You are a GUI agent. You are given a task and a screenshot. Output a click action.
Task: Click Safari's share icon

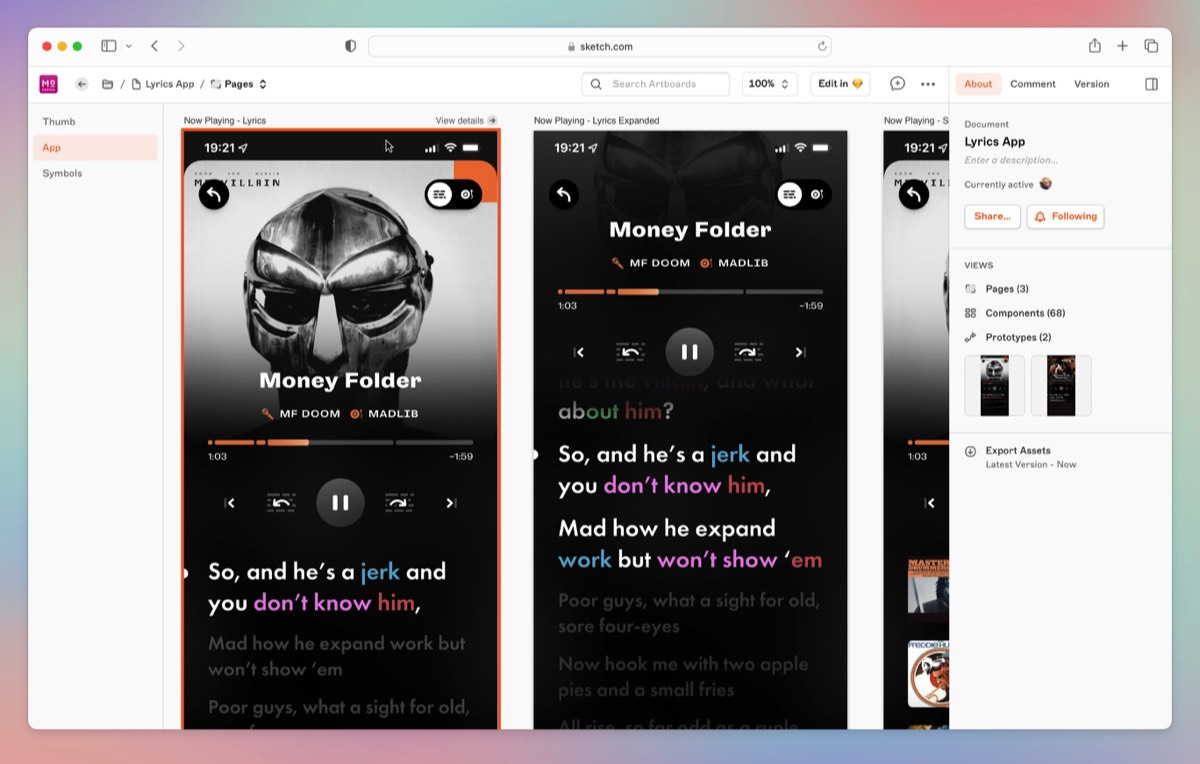1094,46
